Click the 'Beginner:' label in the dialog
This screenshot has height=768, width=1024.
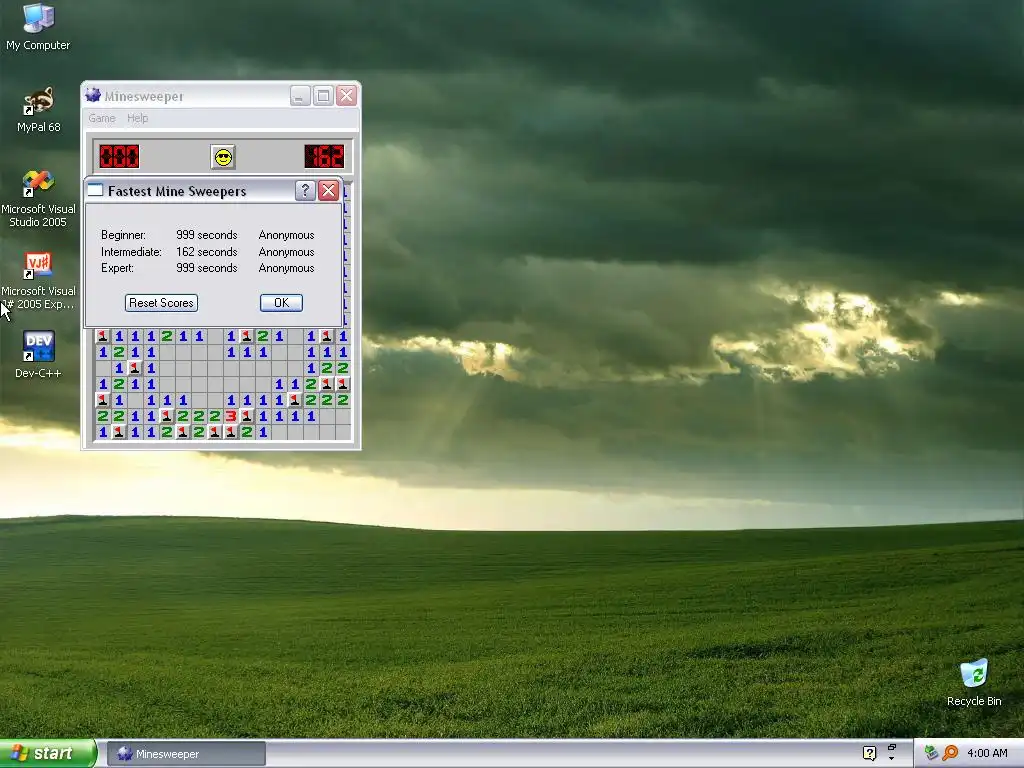[x=123, y=235]
